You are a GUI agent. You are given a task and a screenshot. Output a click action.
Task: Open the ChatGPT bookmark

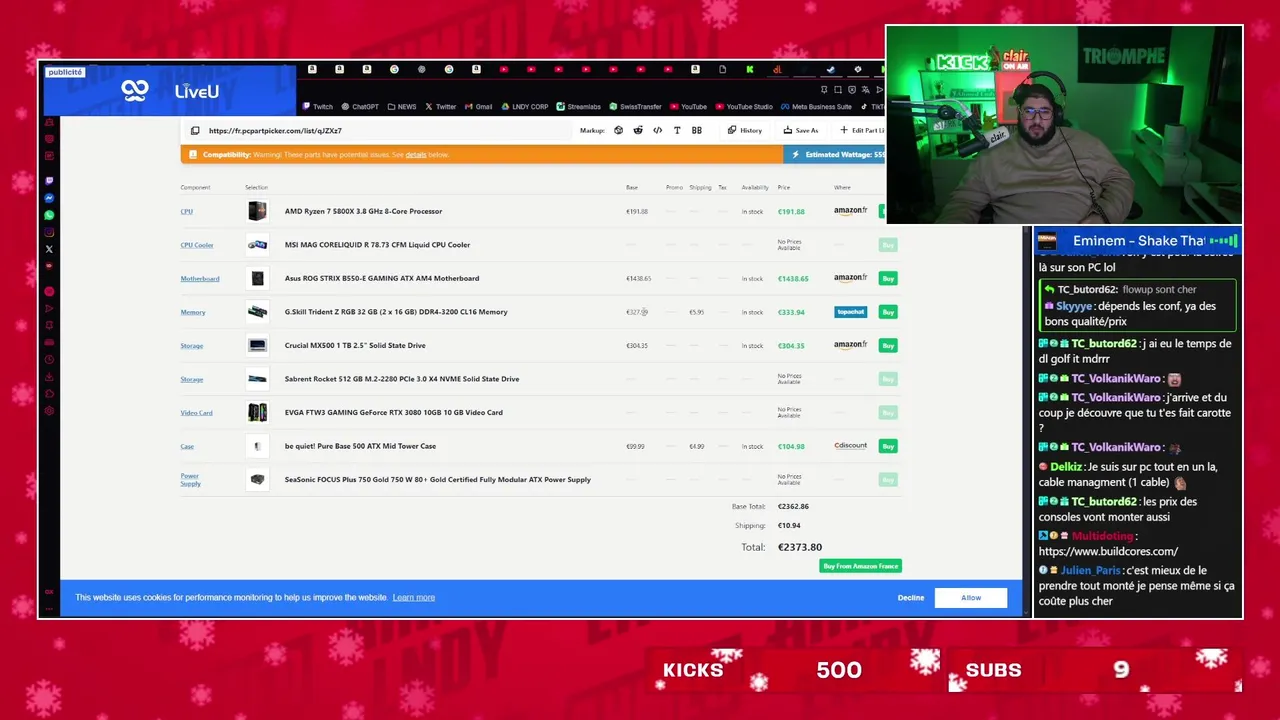coord(360,106)
